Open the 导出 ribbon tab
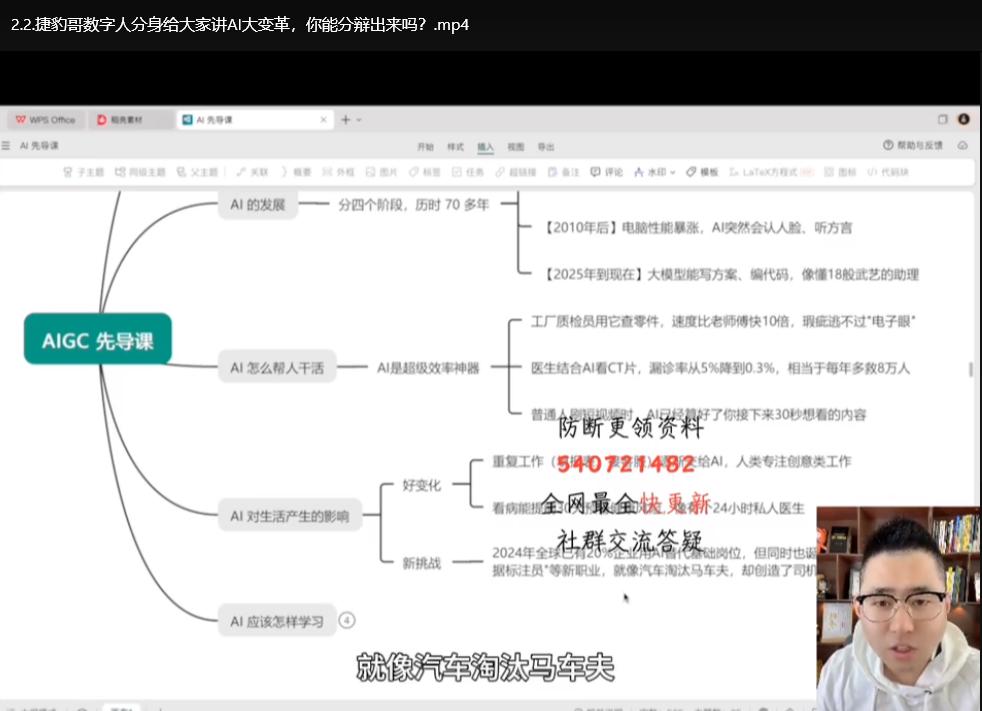 [545, 147]
